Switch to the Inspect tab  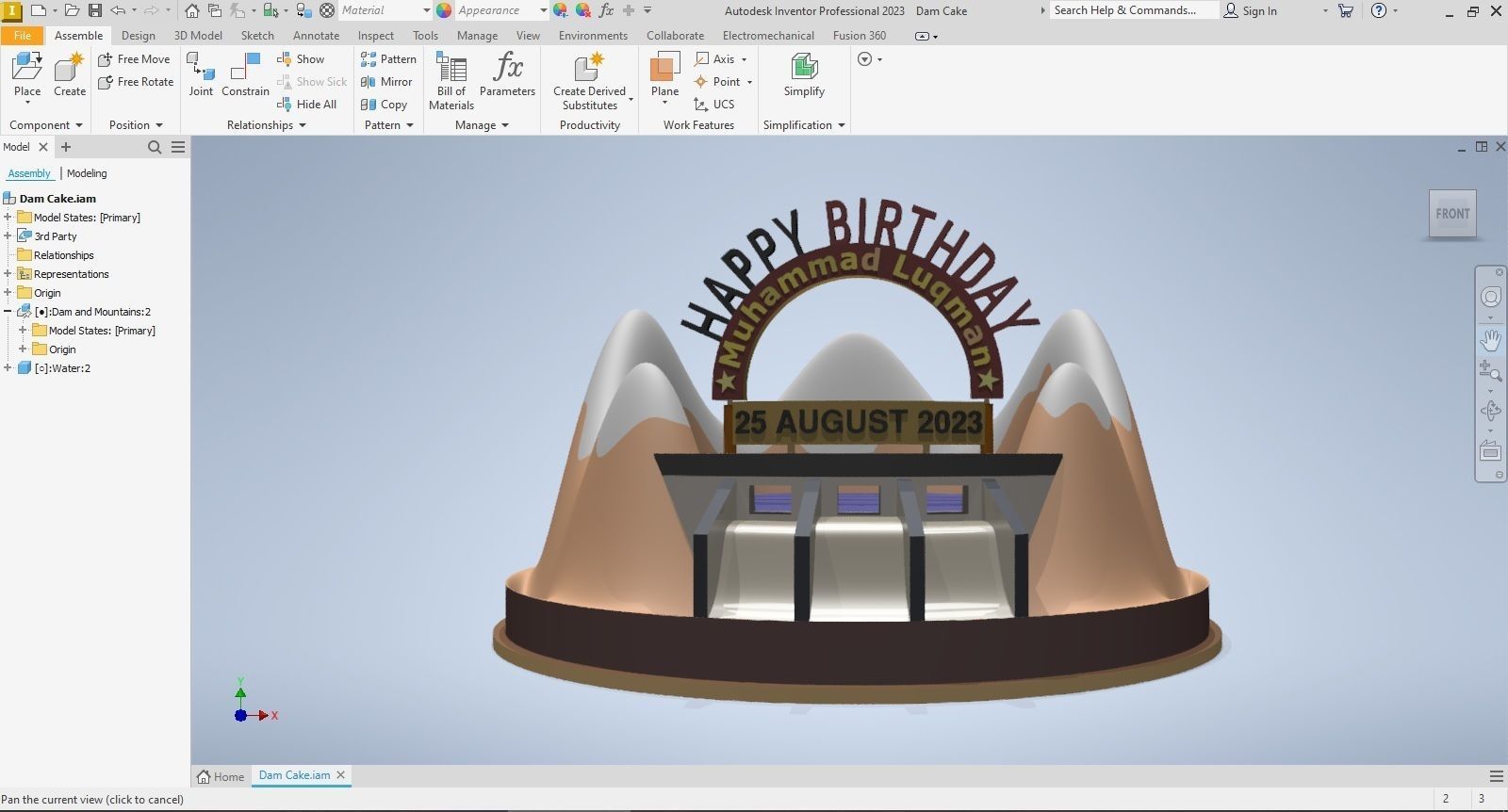[376, 36]
